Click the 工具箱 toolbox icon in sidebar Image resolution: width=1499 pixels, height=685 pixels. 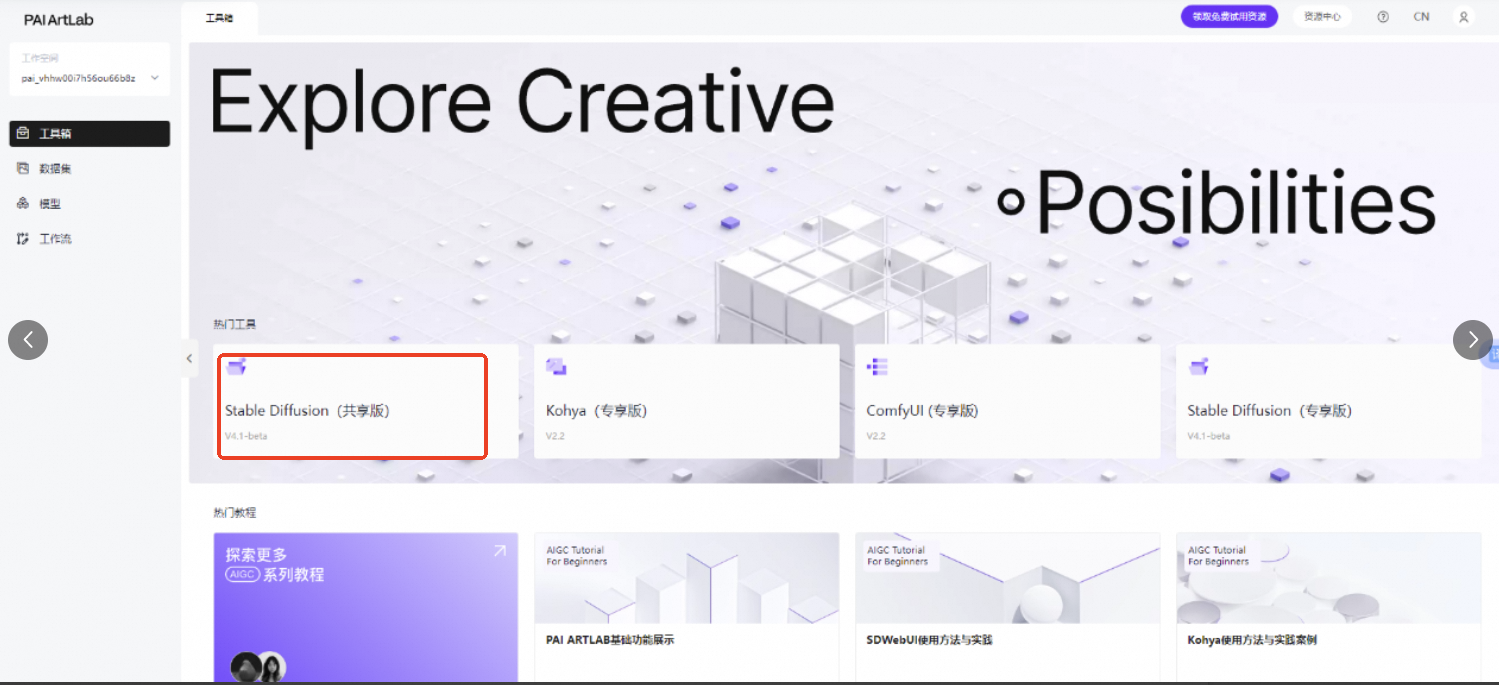(23, 133)
